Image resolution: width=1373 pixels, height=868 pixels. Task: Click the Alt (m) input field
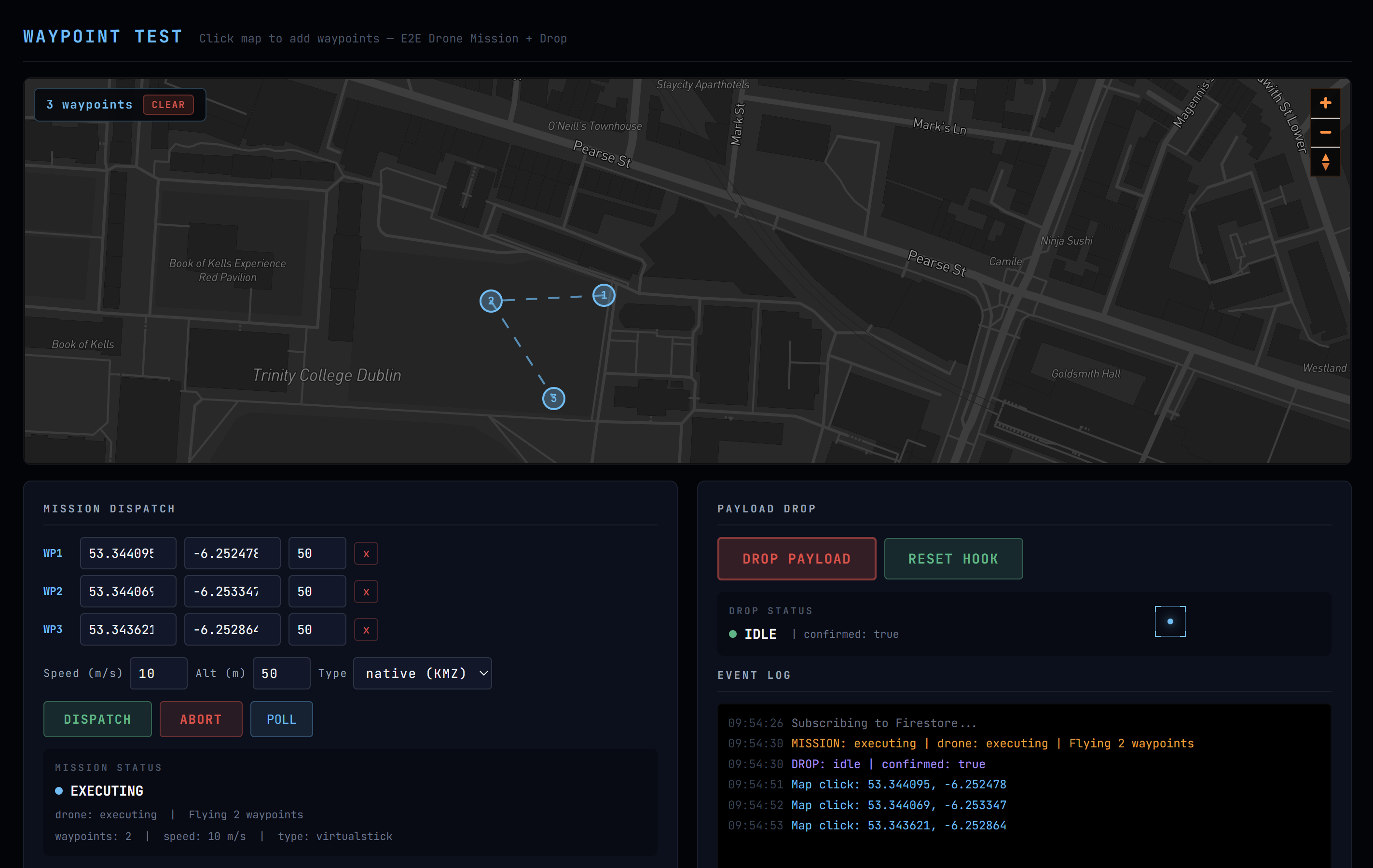click(x=281, y=674)
